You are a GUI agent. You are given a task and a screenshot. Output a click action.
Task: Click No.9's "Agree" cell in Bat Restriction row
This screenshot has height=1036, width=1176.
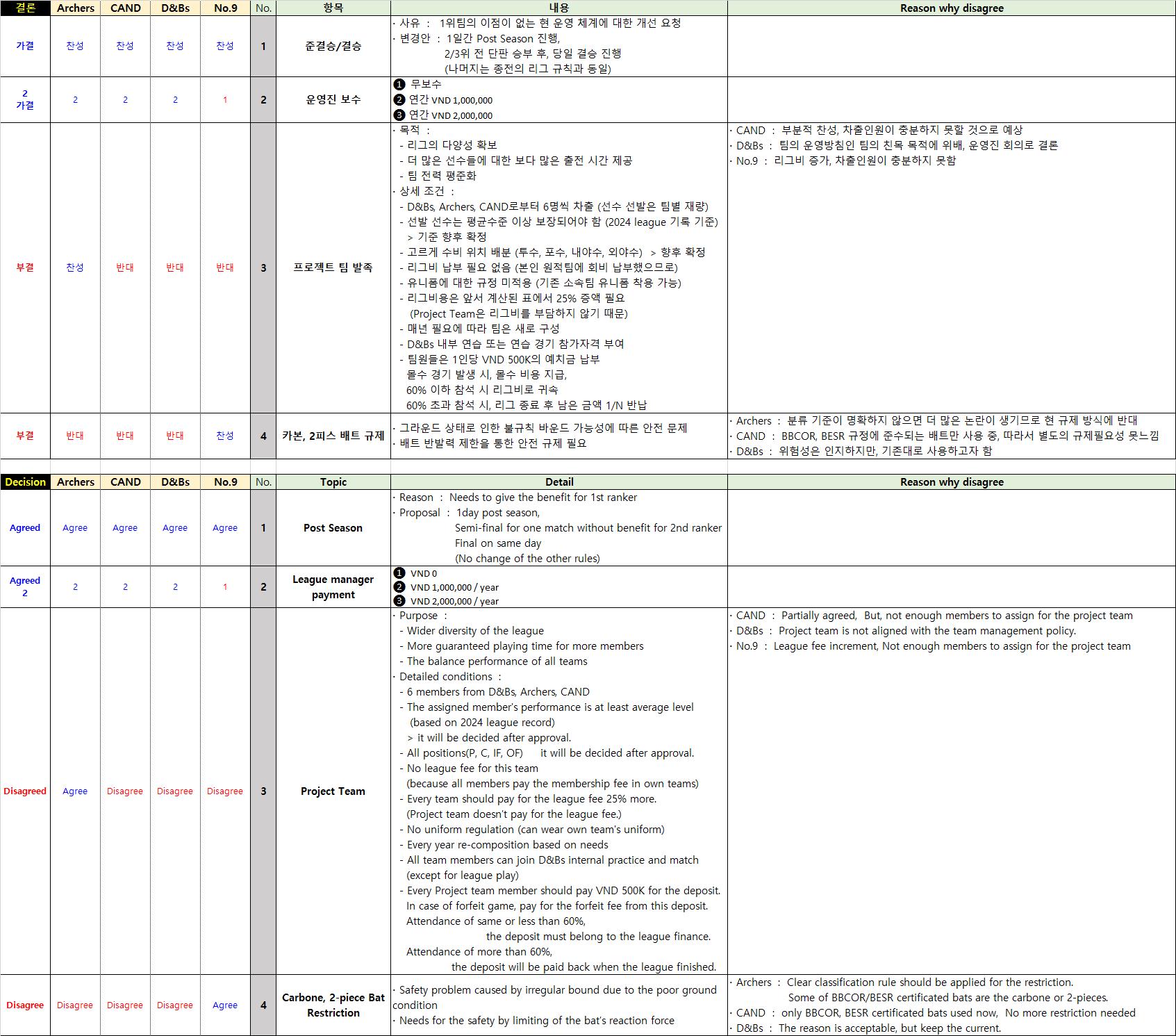[x=225, y=1005]
